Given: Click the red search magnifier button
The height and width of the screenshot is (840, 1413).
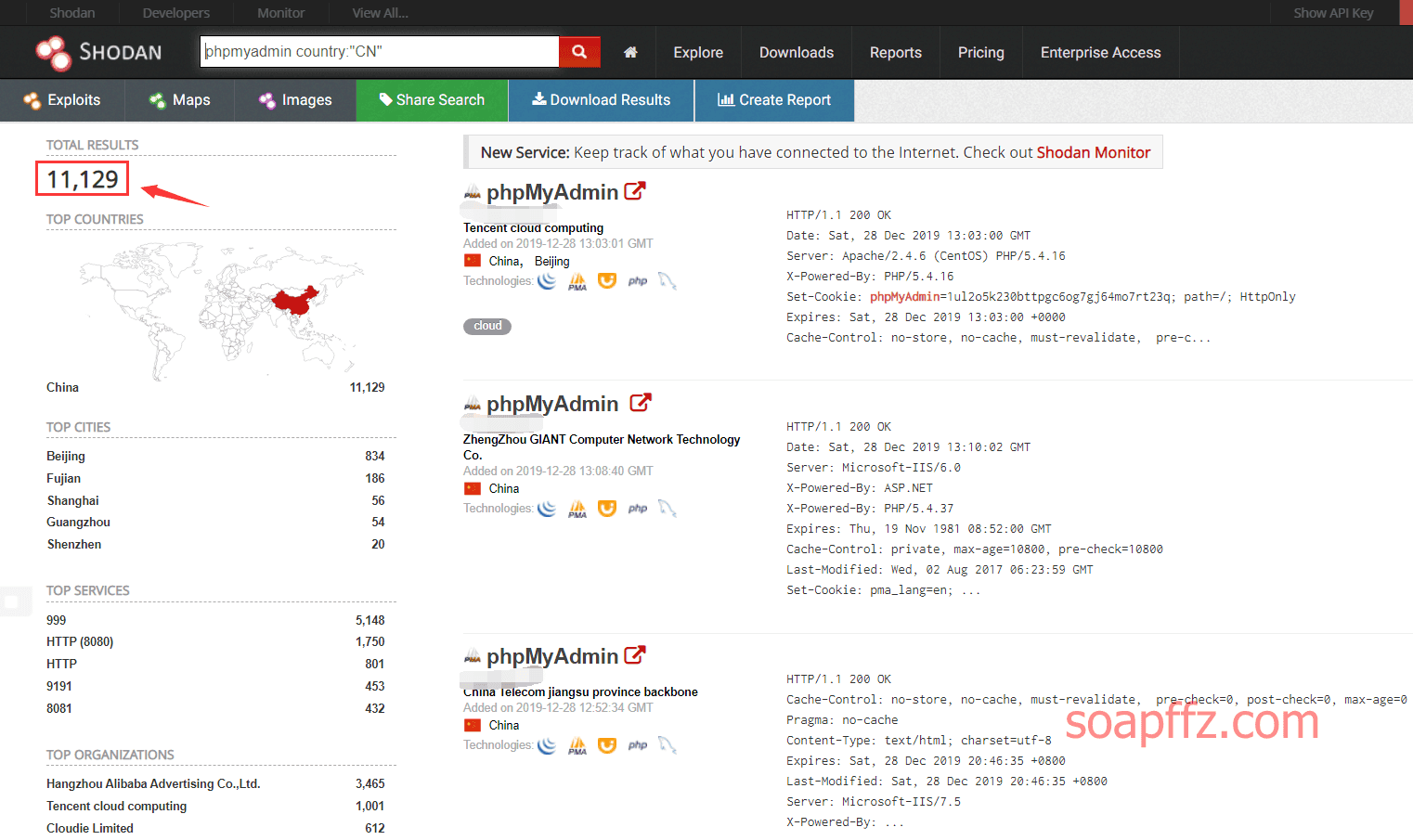Looking at the screenshot, I should 579,52.
